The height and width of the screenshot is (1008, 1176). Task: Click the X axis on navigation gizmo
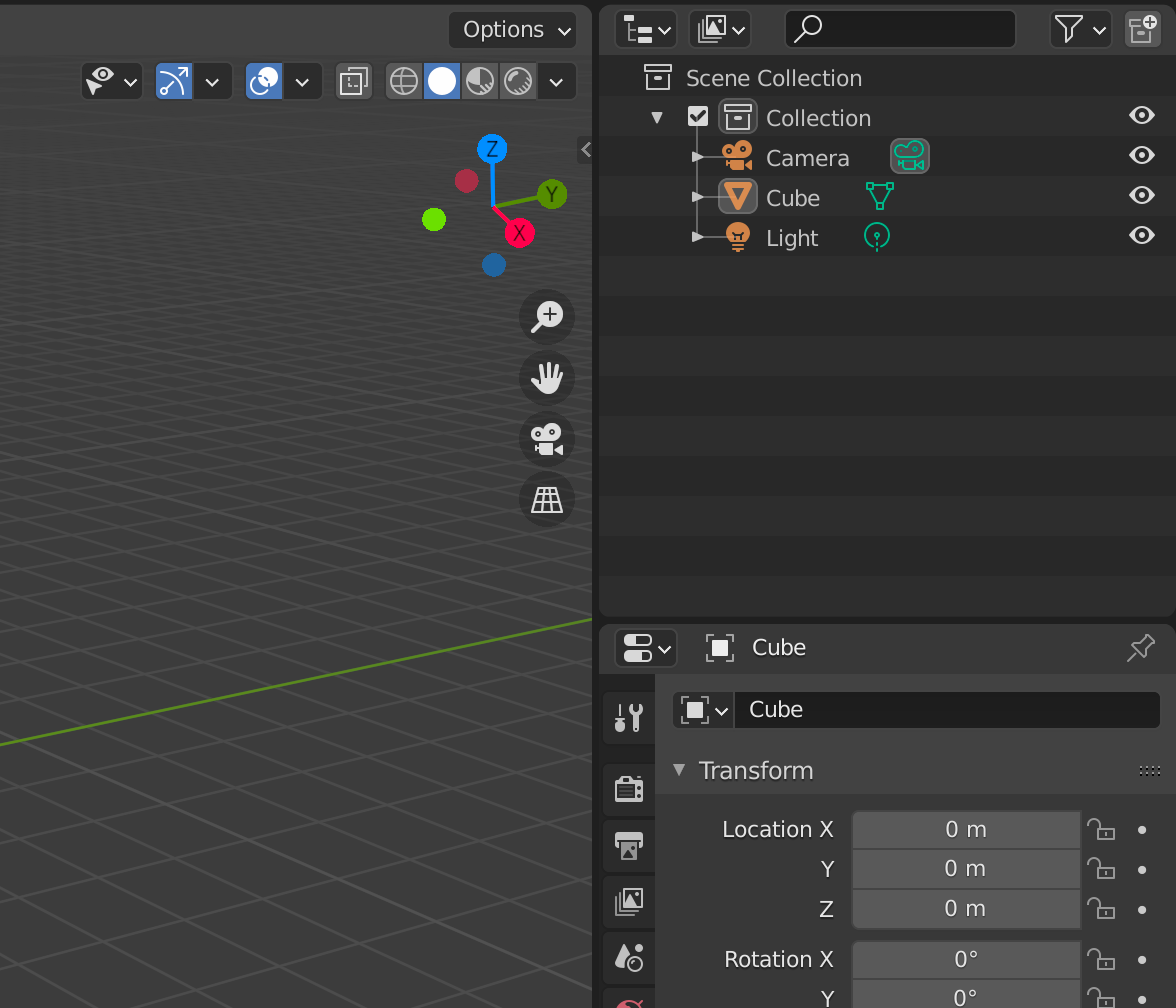519,233
